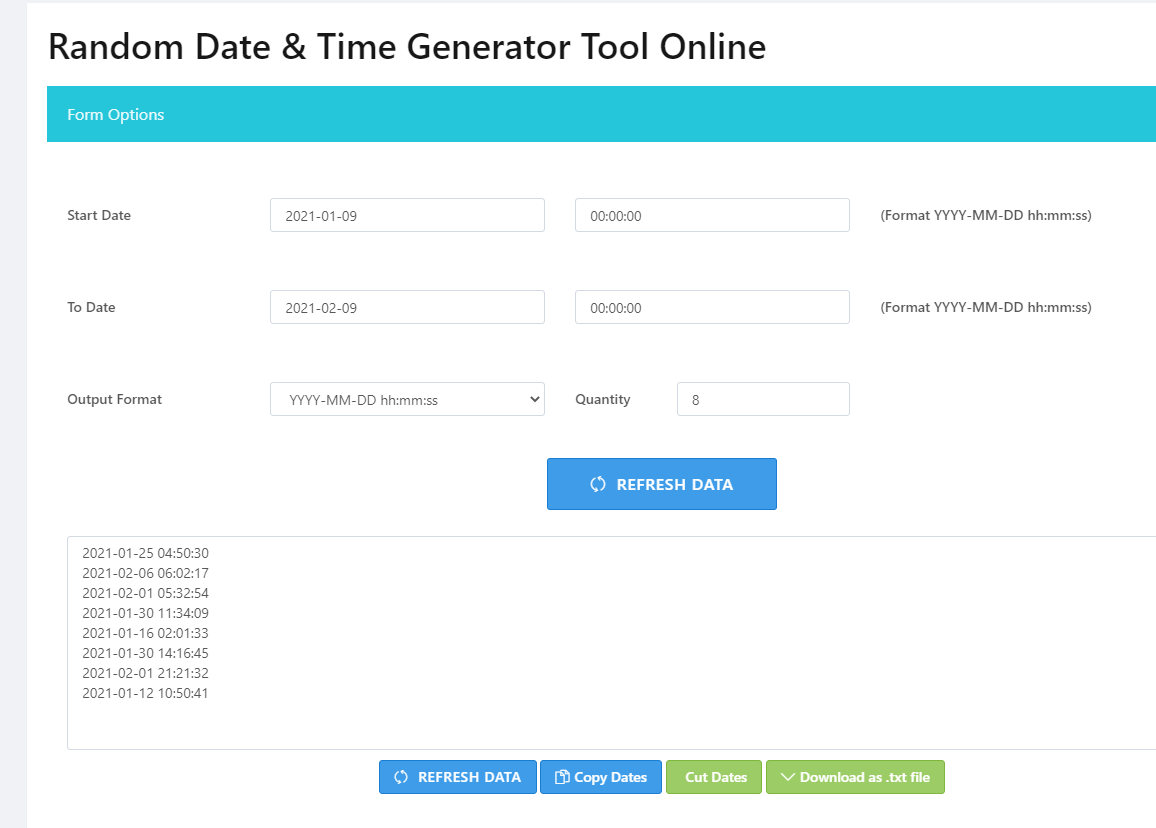This screenshot has width=1156, height=828.
Task: Focus the Start Date field showing 2021-01-09
Action: coord(407,215)
